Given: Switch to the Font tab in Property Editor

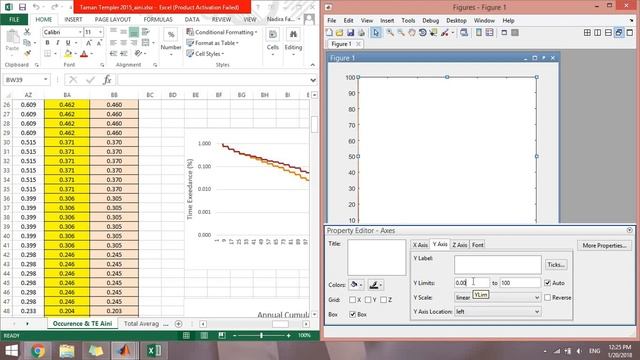Looking at the screenshot, I should point(478,245).
